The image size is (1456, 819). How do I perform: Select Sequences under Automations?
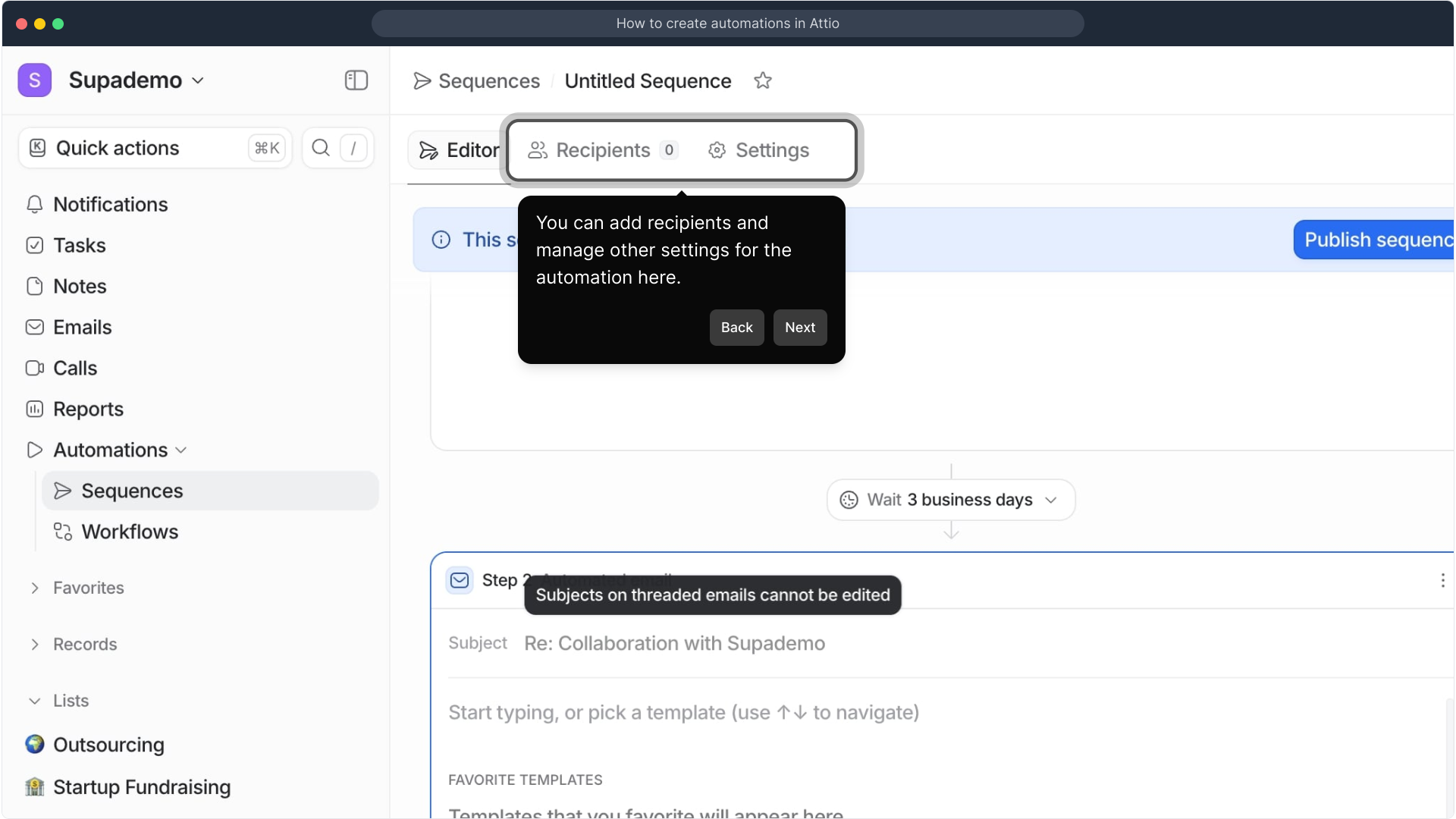[210, 491]
